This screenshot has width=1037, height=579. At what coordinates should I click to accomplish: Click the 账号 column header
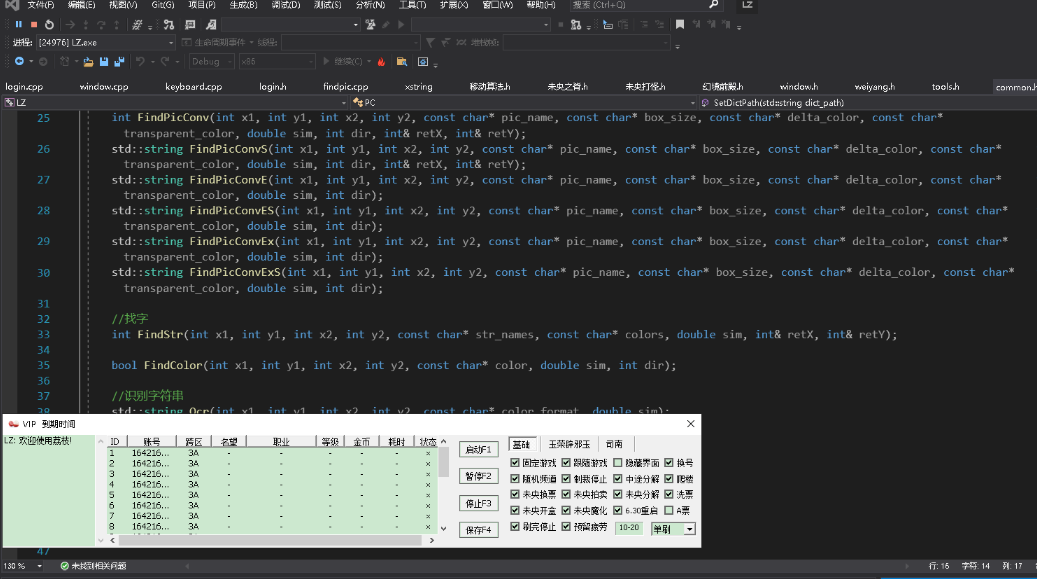tap(151, 441)
